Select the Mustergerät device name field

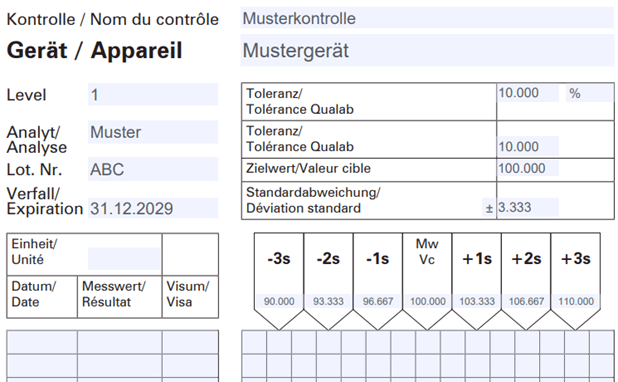pos(427,50)
